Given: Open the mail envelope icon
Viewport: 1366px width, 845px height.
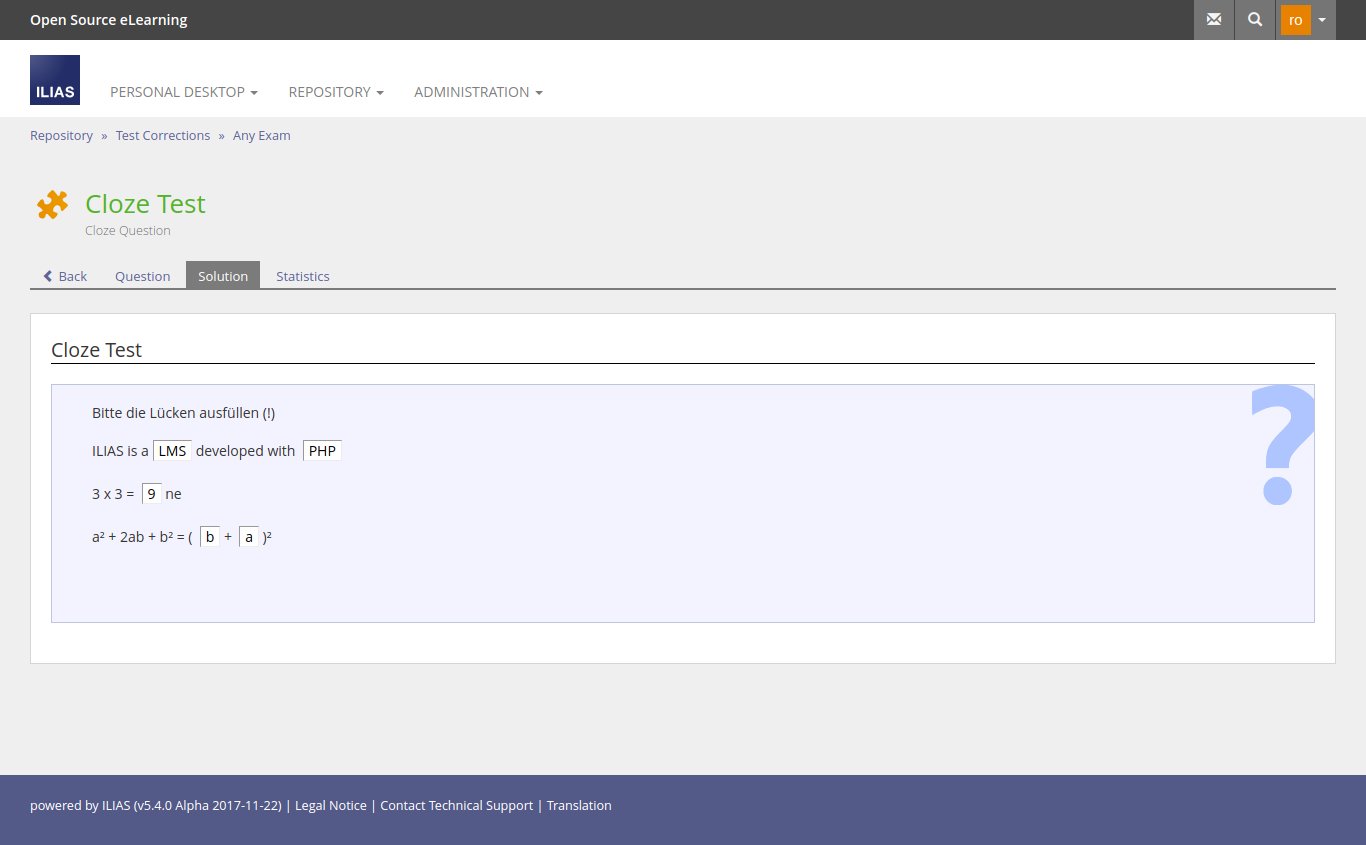Looking at the screenshot, I should point(1214,20).
